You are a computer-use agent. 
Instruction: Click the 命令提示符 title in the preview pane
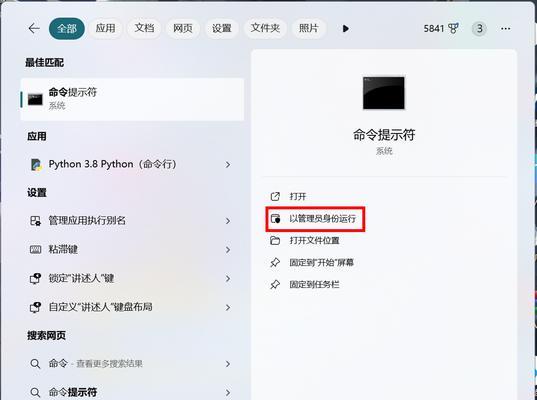[384, 135]
